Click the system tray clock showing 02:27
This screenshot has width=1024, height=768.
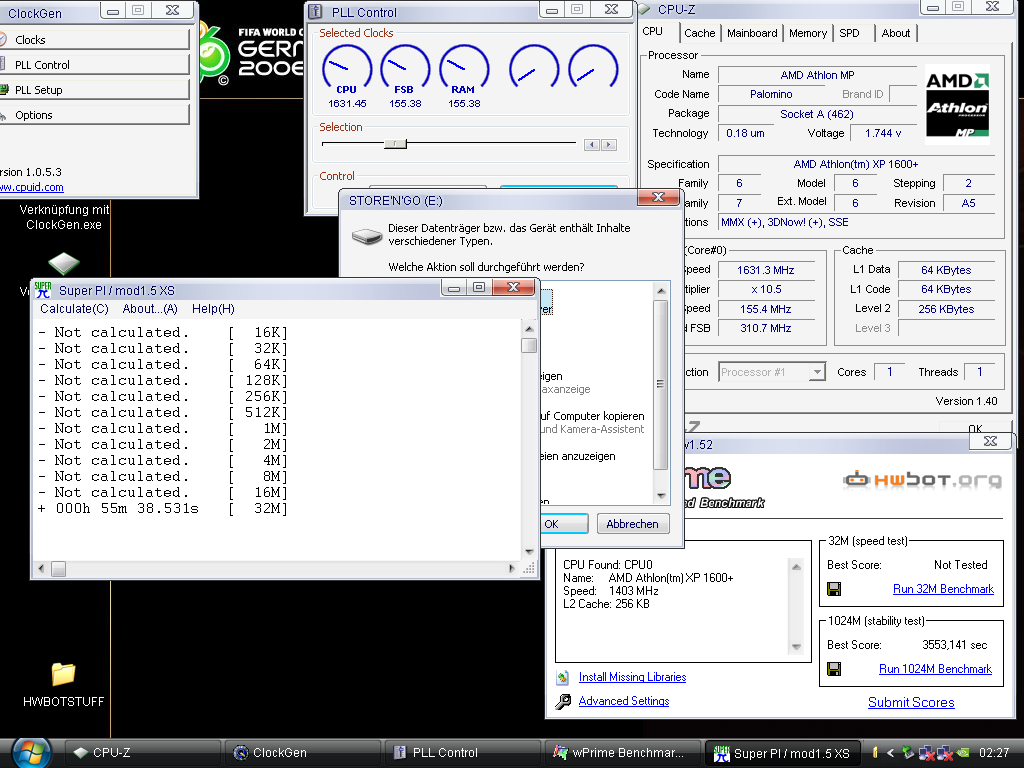993,752
